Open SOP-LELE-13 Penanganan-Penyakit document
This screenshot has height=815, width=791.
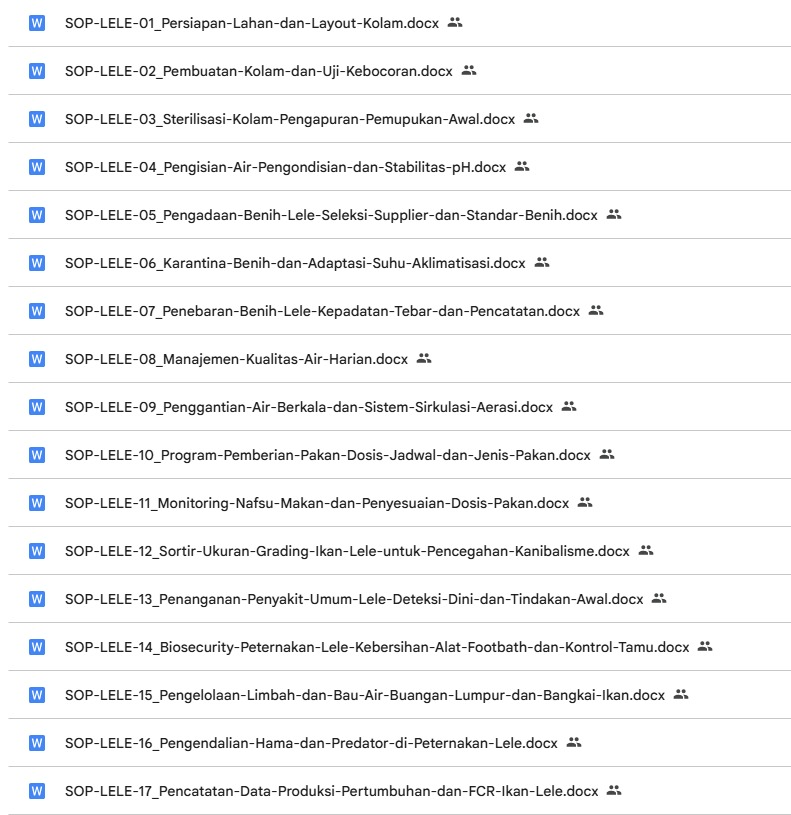(x=353, y=599)
